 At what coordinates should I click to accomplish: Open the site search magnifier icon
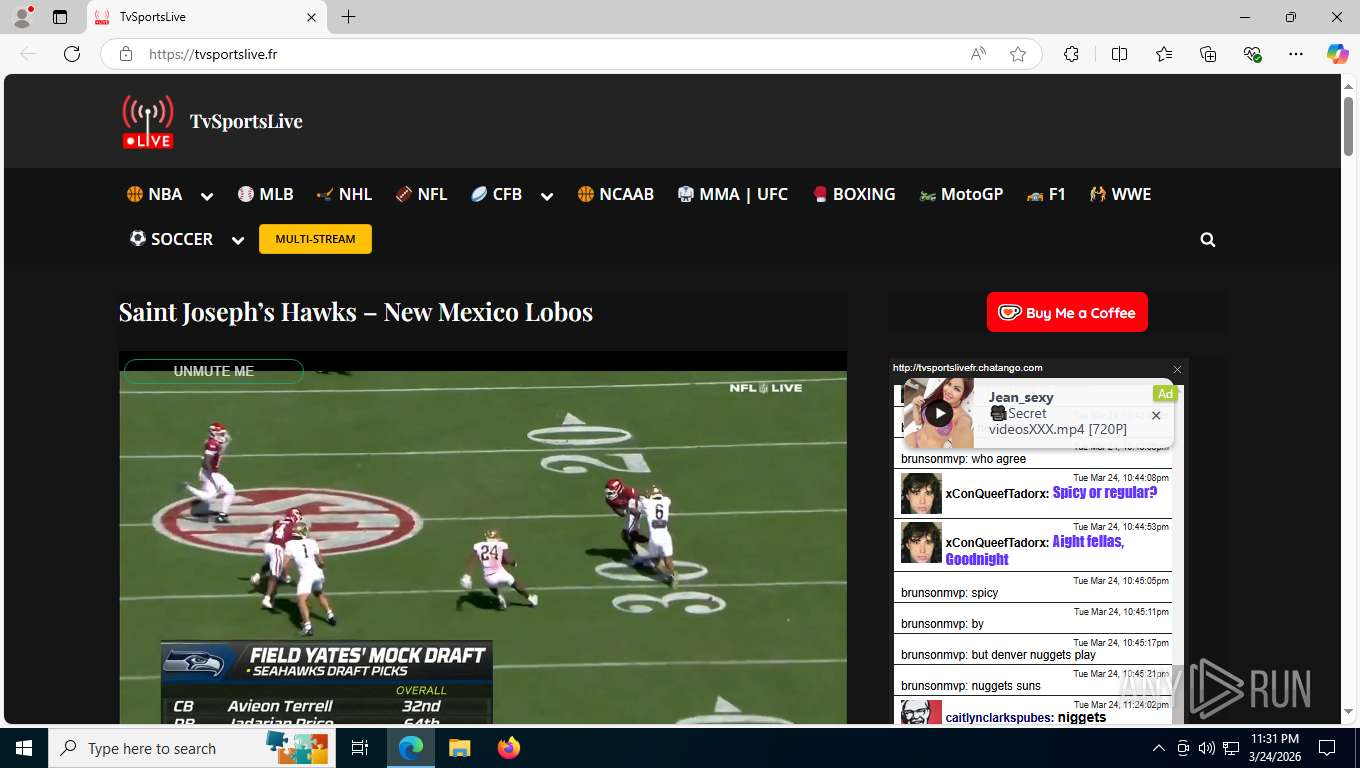[1208, 240]
